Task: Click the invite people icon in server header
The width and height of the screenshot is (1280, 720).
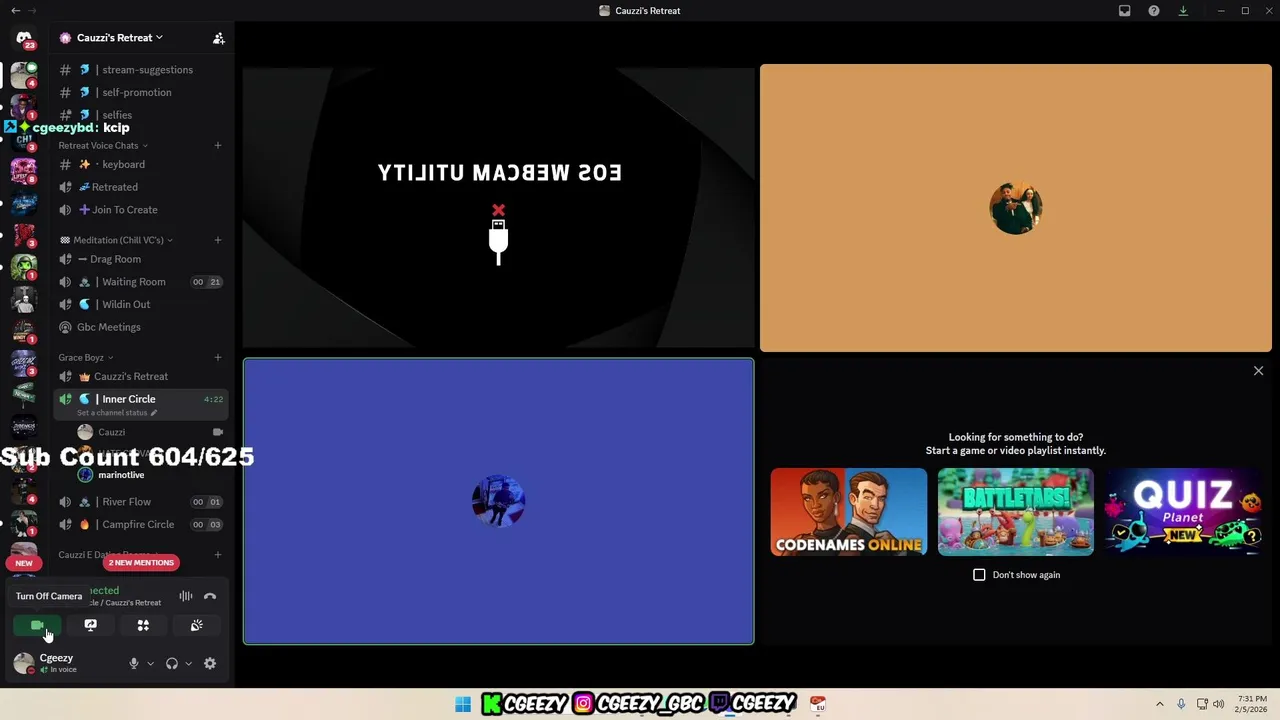Action: [218, 38]
